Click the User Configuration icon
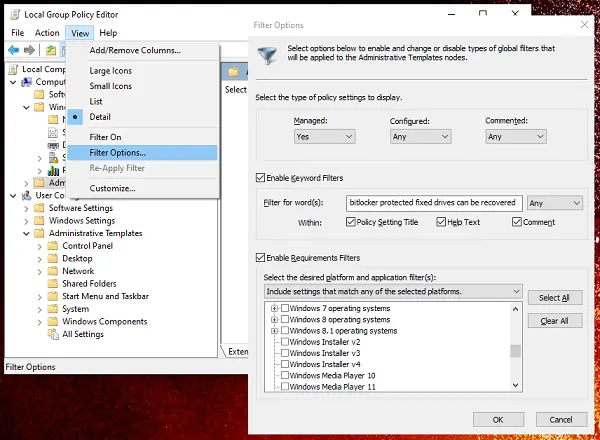 (26, 196)
